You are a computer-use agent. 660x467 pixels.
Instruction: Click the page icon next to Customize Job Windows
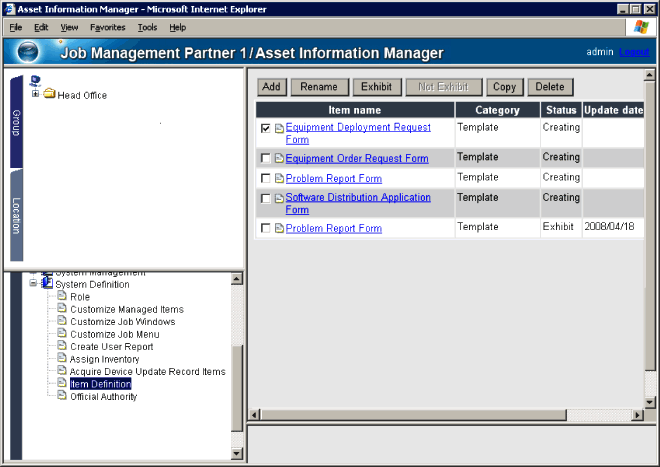[x=62, y=320]
